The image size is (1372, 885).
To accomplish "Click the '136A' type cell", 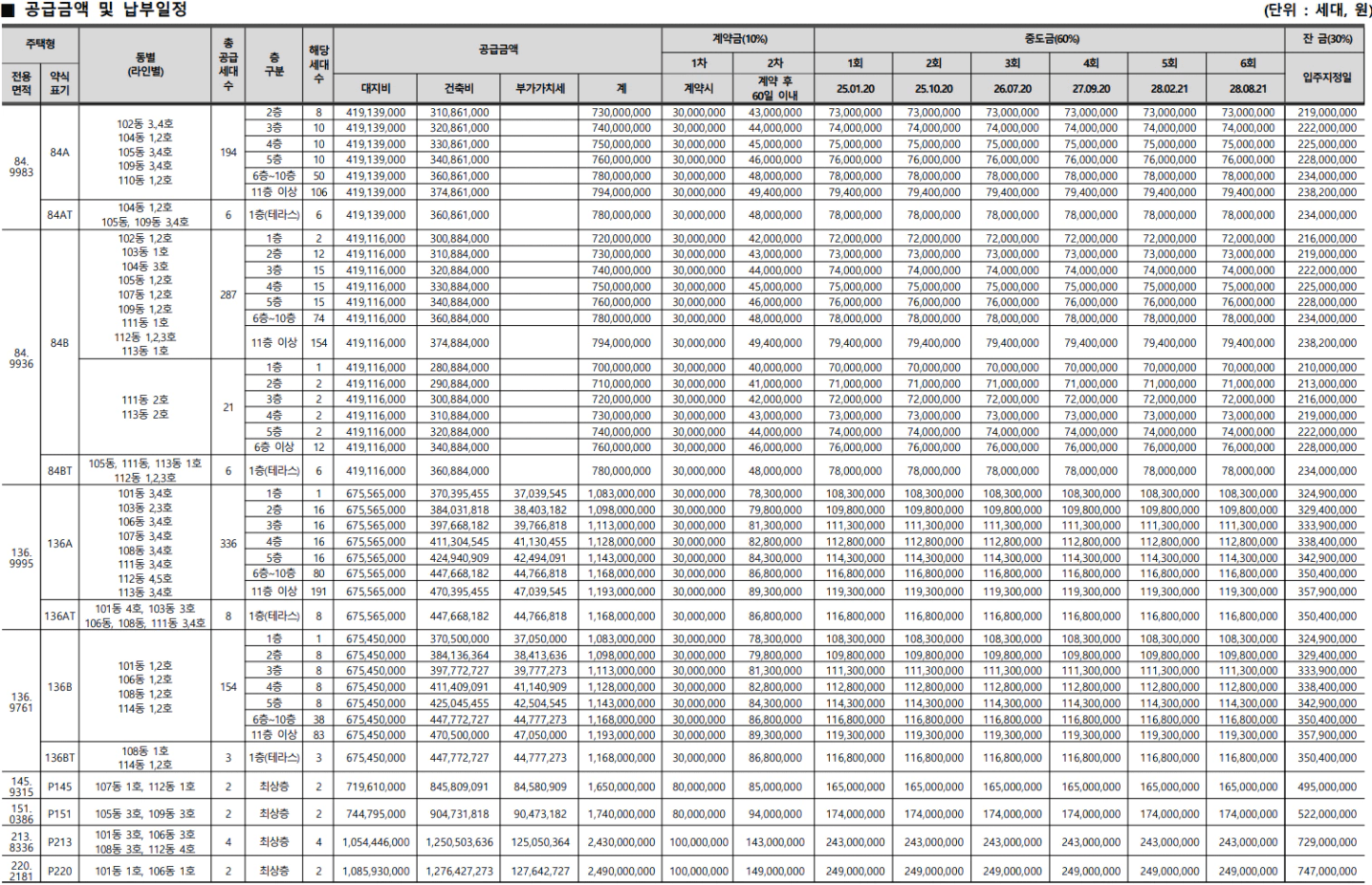I will tap(59, 543).
